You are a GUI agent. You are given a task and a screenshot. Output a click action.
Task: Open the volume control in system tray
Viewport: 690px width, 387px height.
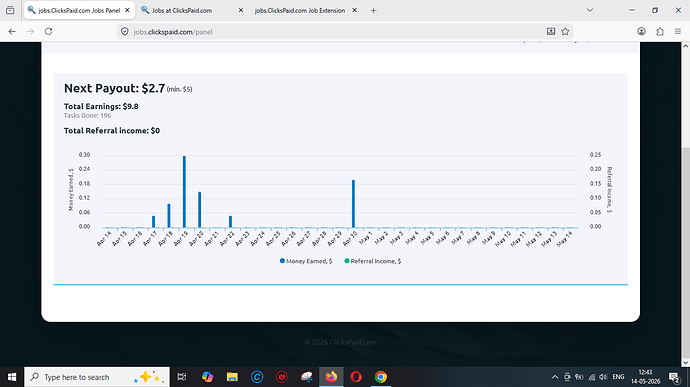point(603,377)
